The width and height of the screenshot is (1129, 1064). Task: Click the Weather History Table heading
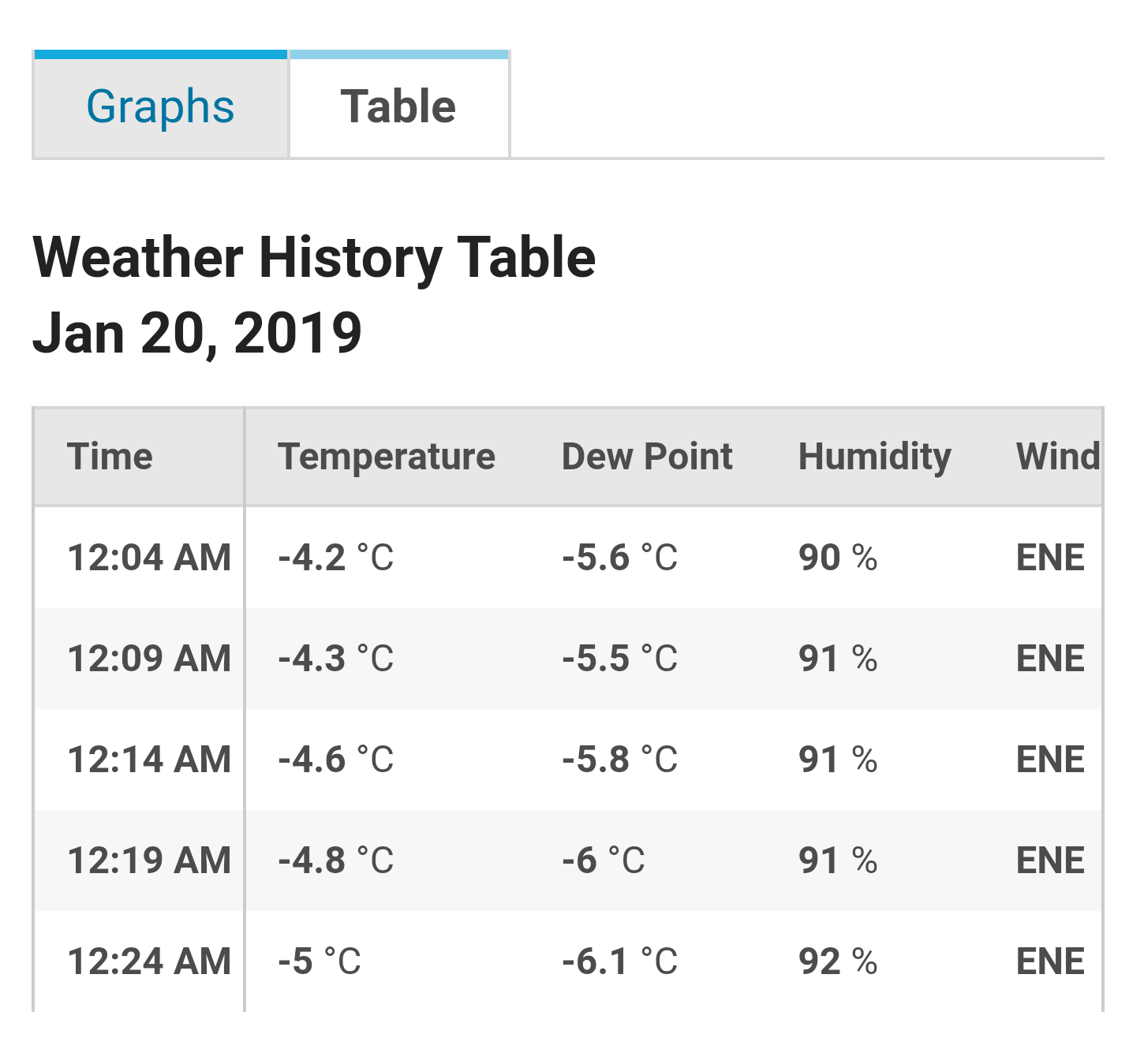(x=314, y=259)
